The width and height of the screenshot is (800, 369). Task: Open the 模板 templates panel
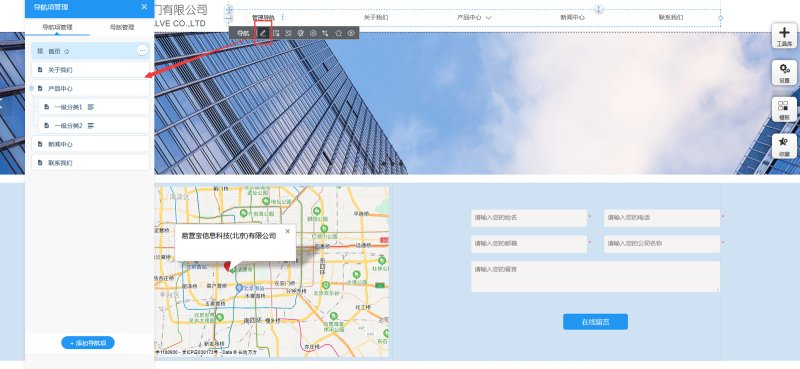click(x=784, y=110)
